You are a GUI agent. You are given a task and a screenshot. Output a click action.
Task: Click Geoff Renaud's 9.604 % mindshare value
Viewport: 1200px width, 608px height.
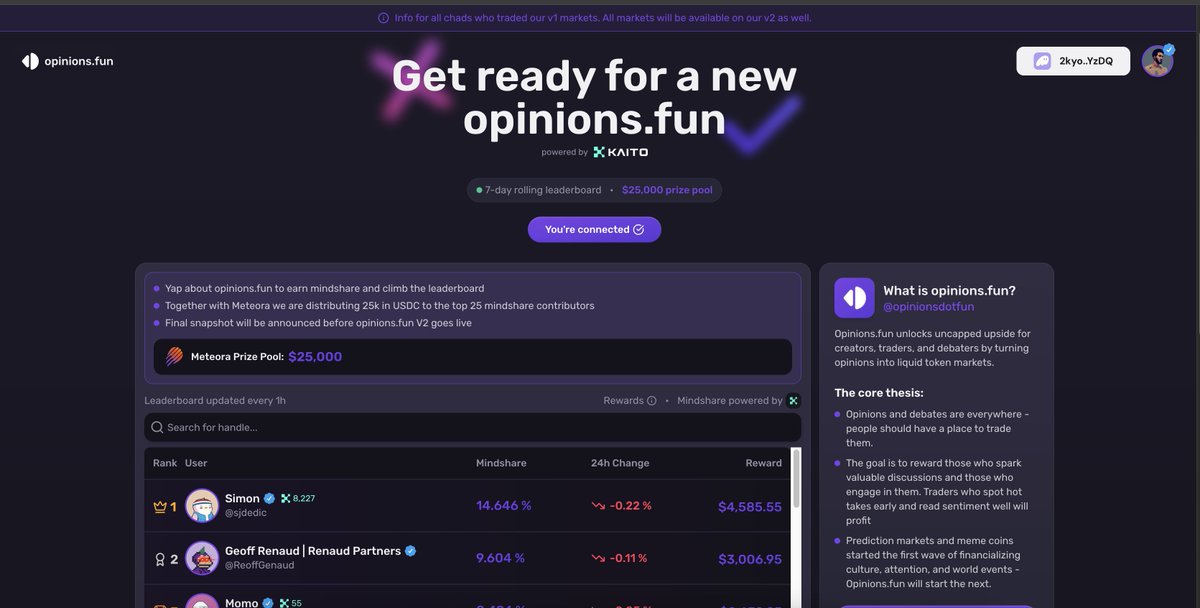[x=500, y=558]
